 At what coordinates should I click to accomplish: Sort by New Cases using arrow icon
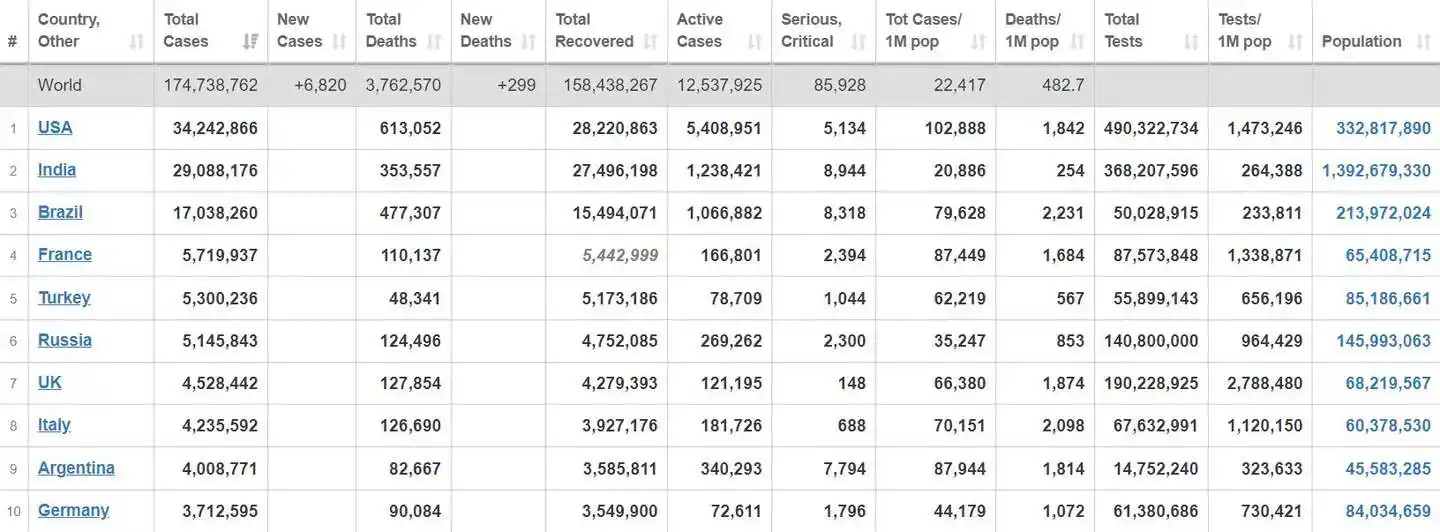[339, 42]
